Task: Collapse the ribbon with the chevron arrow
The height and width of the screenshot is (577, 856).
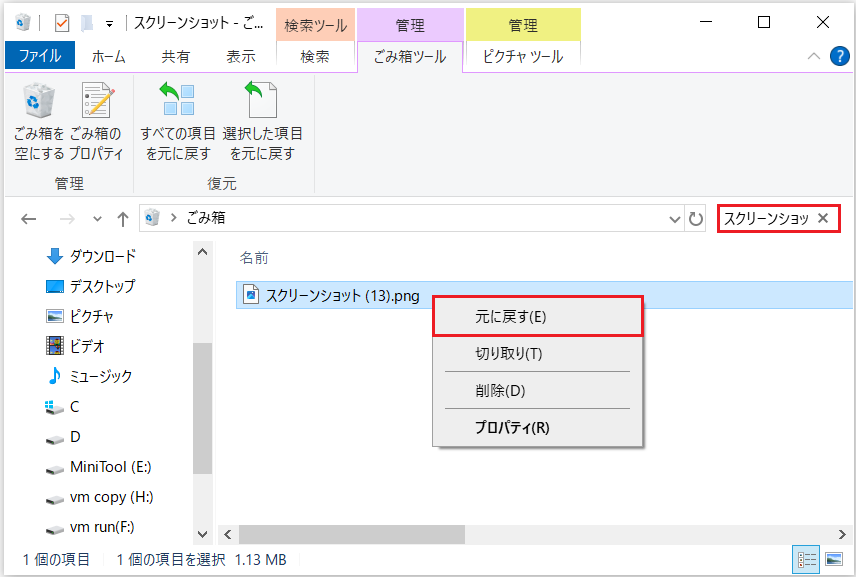Action: (x=813, y=56)
